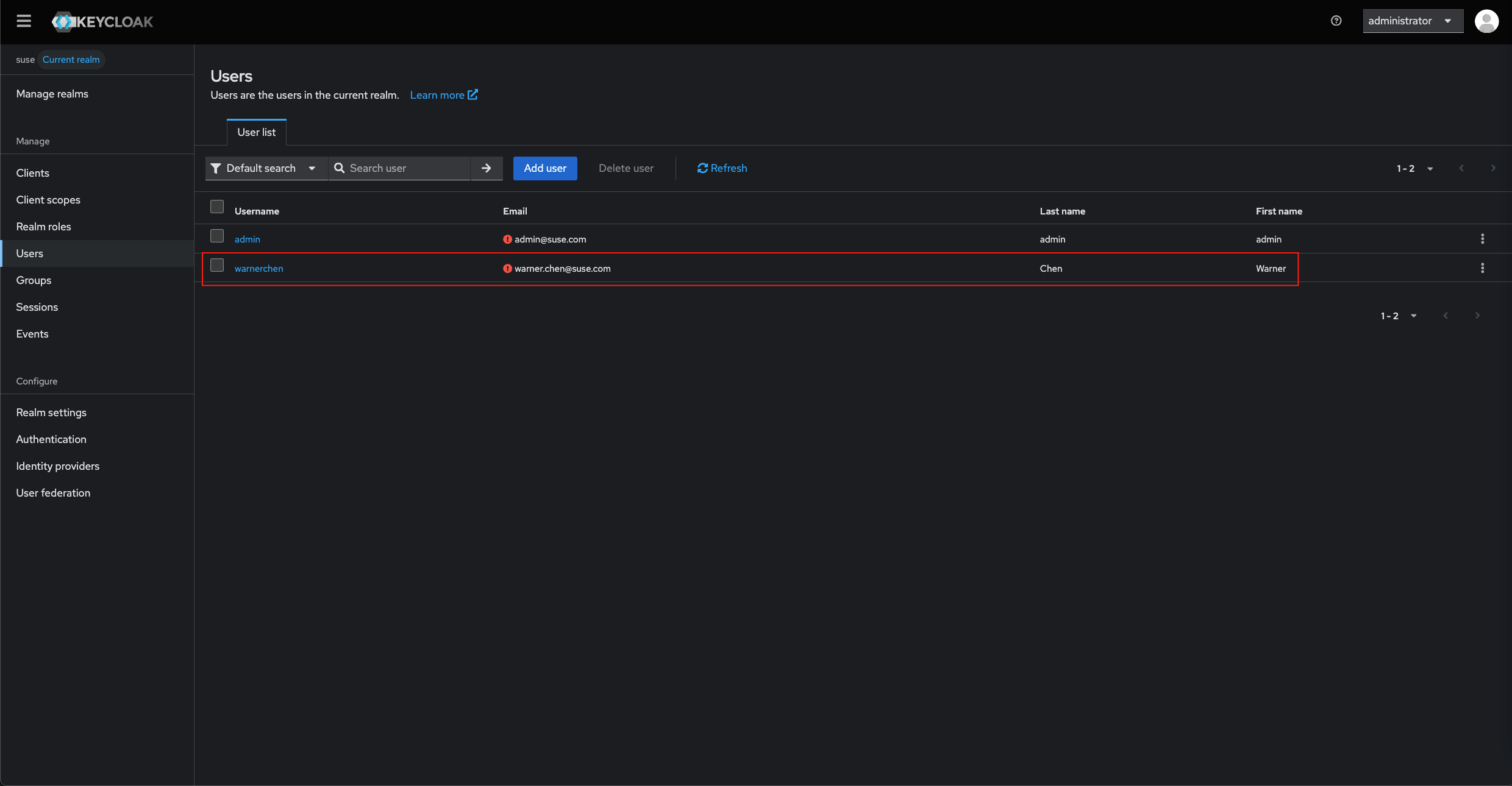The height and width of the screenshot is (786, 1512).
Task: Click the Keycloak logo
Action: tap(102, 22)
